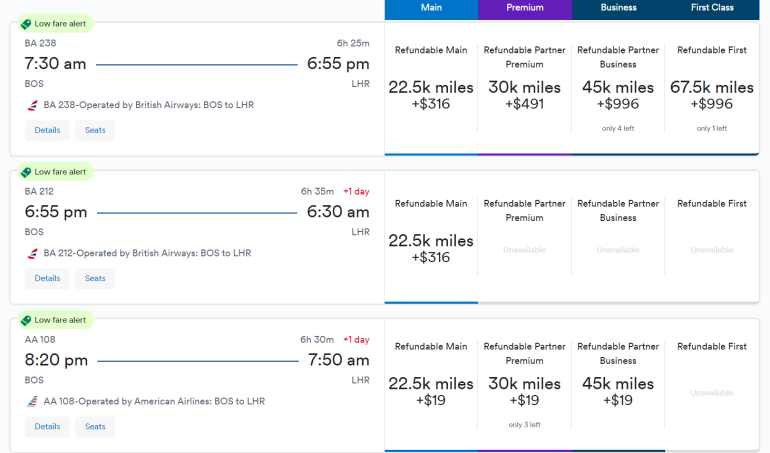This screenshot has width=770, height=453.
Task: Expand Details for flight BA 212
Action: click(47, 278)
